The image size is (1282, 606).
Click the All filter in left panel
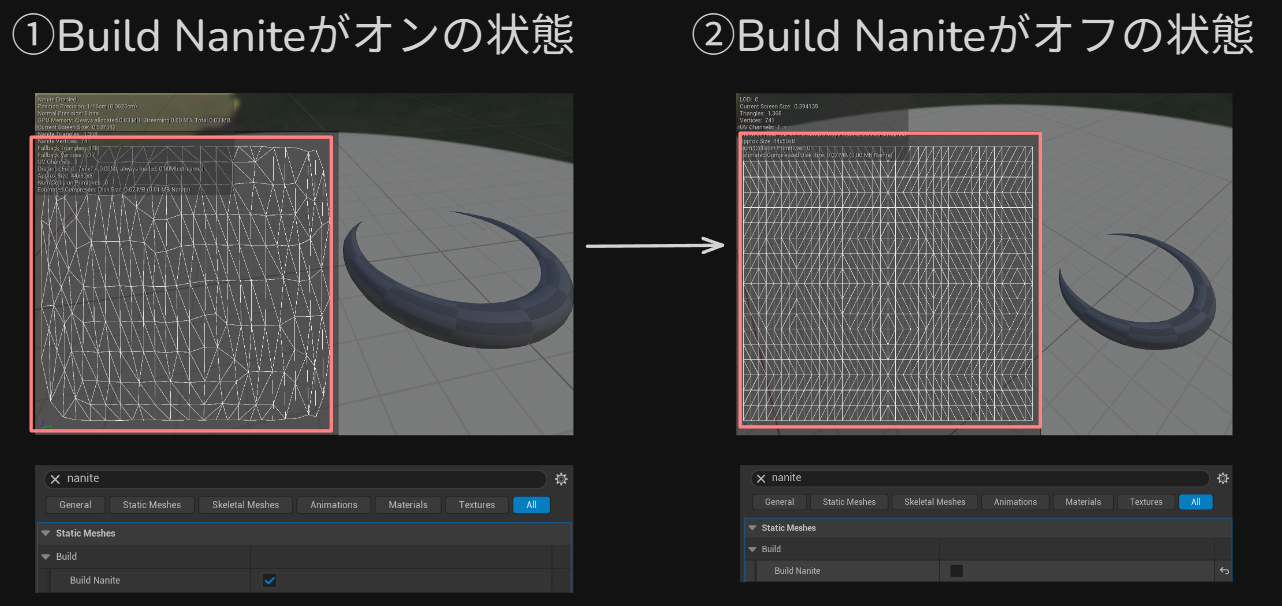pos(531,505)
